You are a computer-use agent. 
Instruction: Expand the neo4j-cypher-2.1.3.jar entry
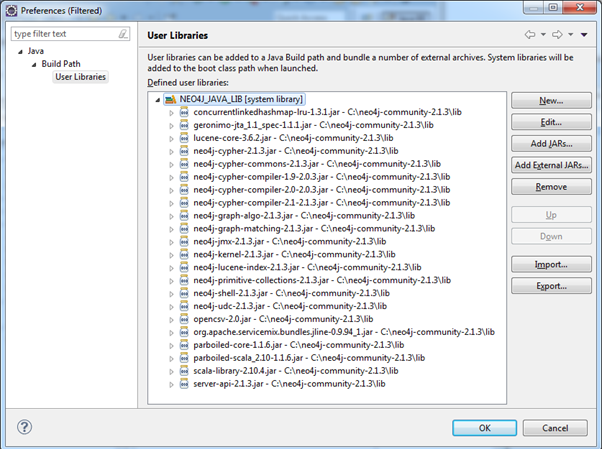(171, 152)
